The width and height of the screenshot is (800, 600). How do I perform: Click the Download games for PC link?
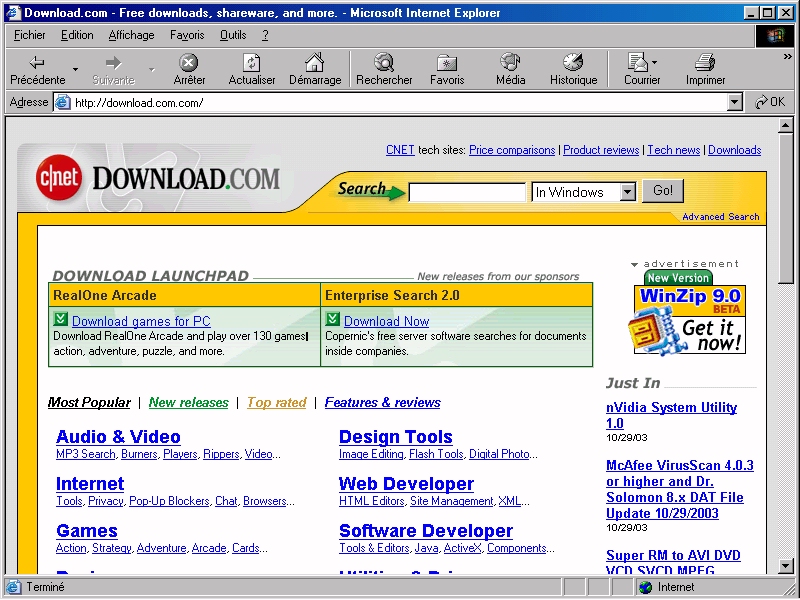point(141,321)
